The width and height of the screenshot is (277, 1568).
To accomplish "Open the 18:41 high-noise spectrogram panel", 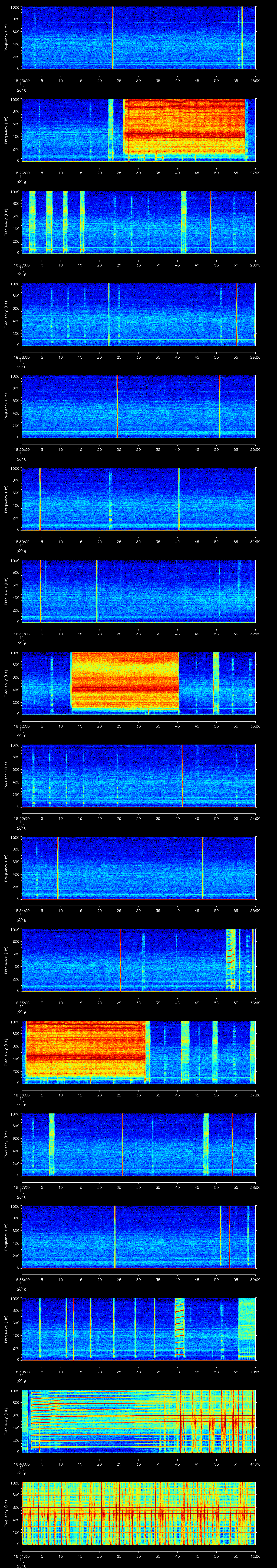I will pyautogui.click(x=138, y=1513).
